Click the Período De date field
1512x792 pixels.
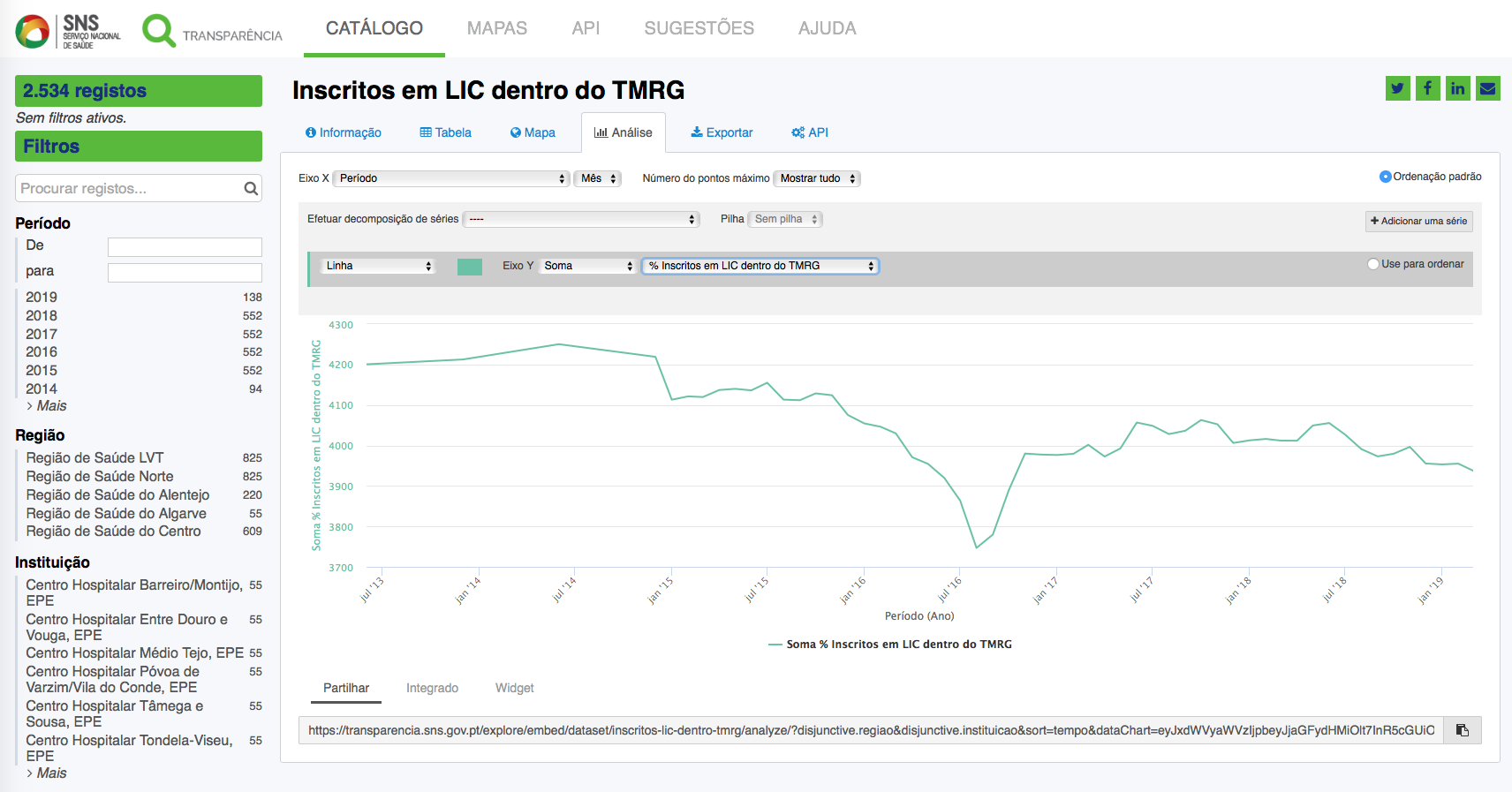click(185, 247)
